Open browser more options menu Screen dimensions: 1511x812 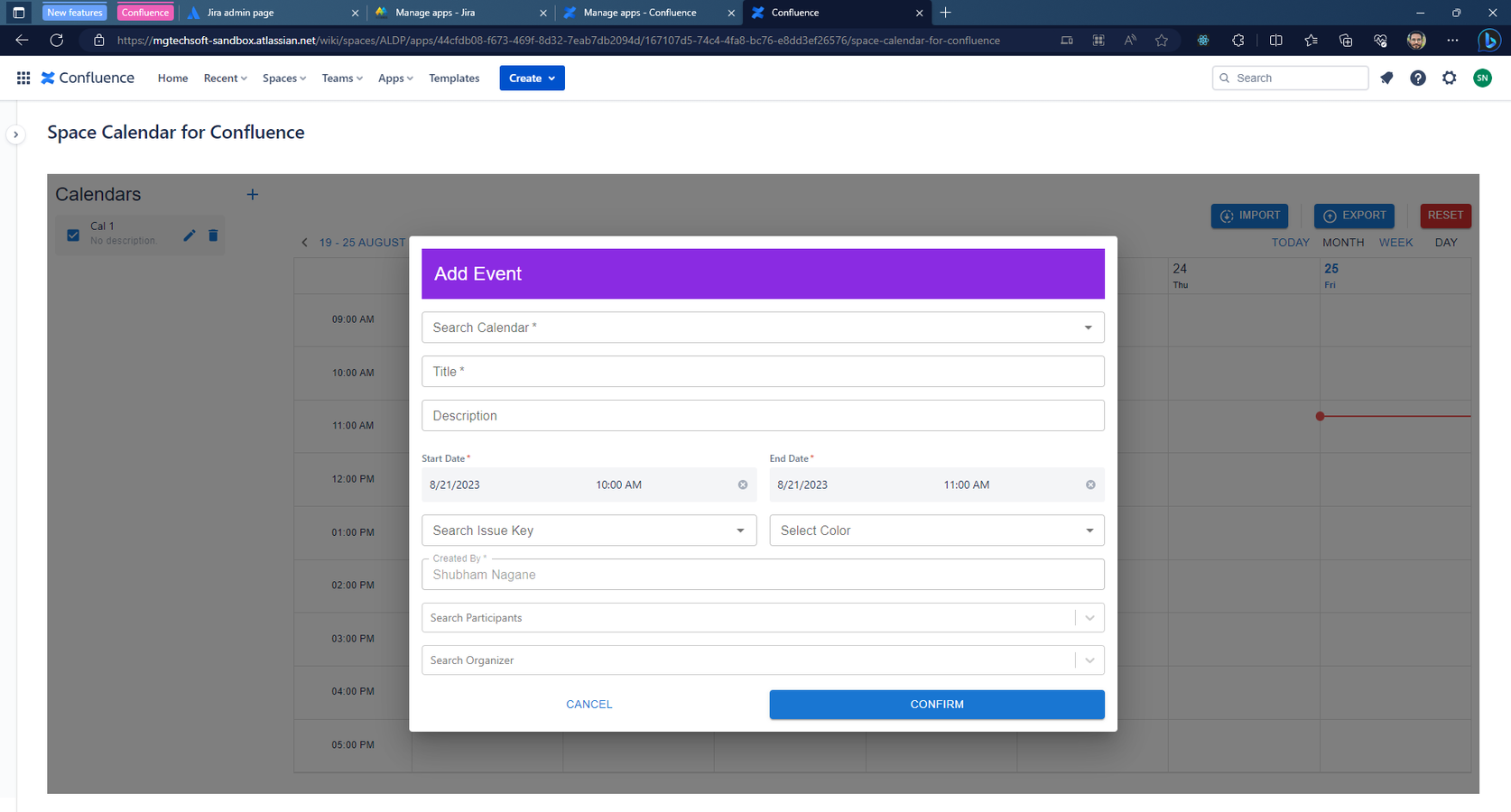1452,41
